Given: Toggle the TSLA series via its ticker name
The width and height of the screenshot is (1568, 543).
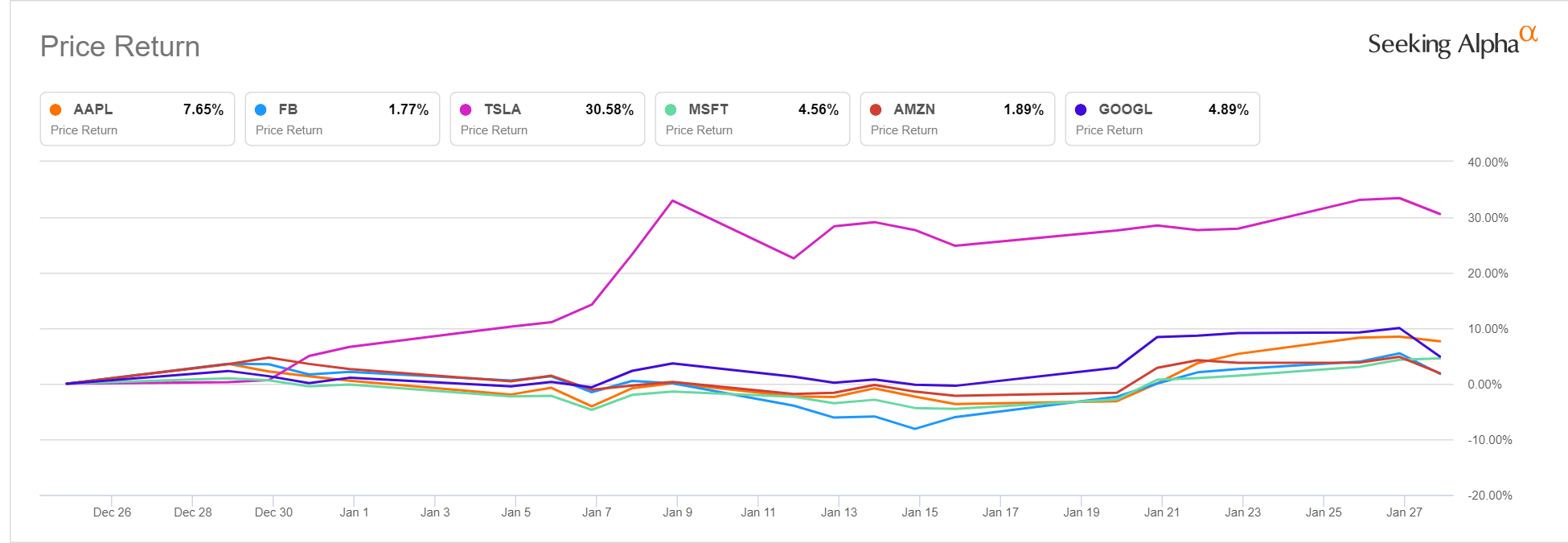Looking at the screenshot, I should click(x=503, y=109).
